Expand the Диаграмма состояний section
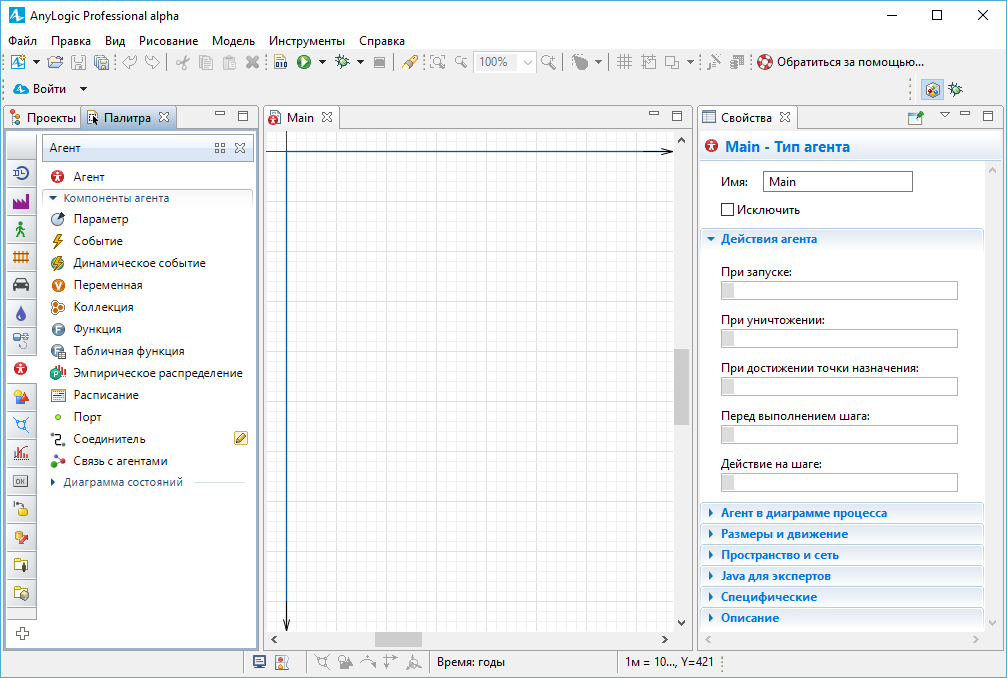 coord(53,482)
